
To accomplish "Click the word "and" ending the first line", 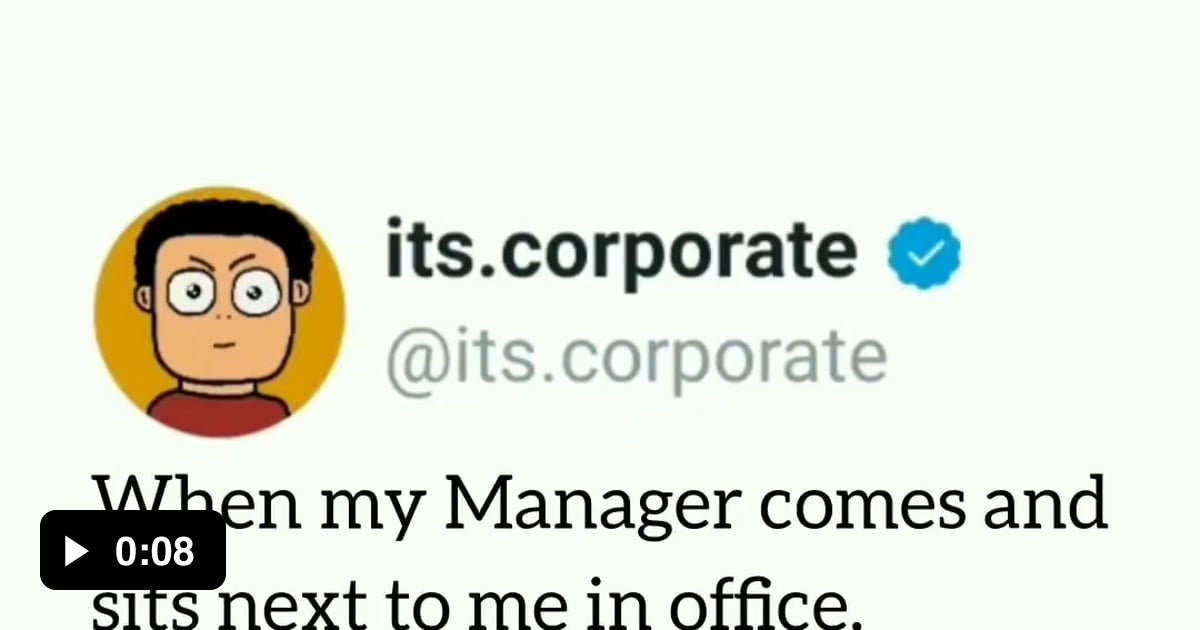I will (1045, 505).
